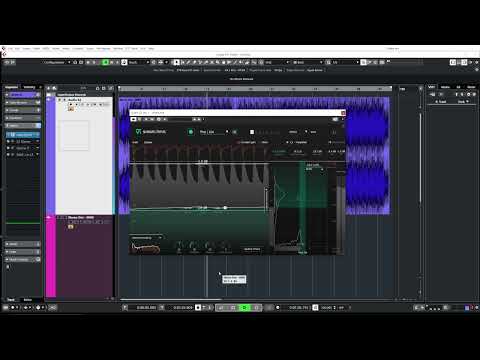Open dropdown arrow of second insert slot
The image size is (480, 360).
click(37, 141)
